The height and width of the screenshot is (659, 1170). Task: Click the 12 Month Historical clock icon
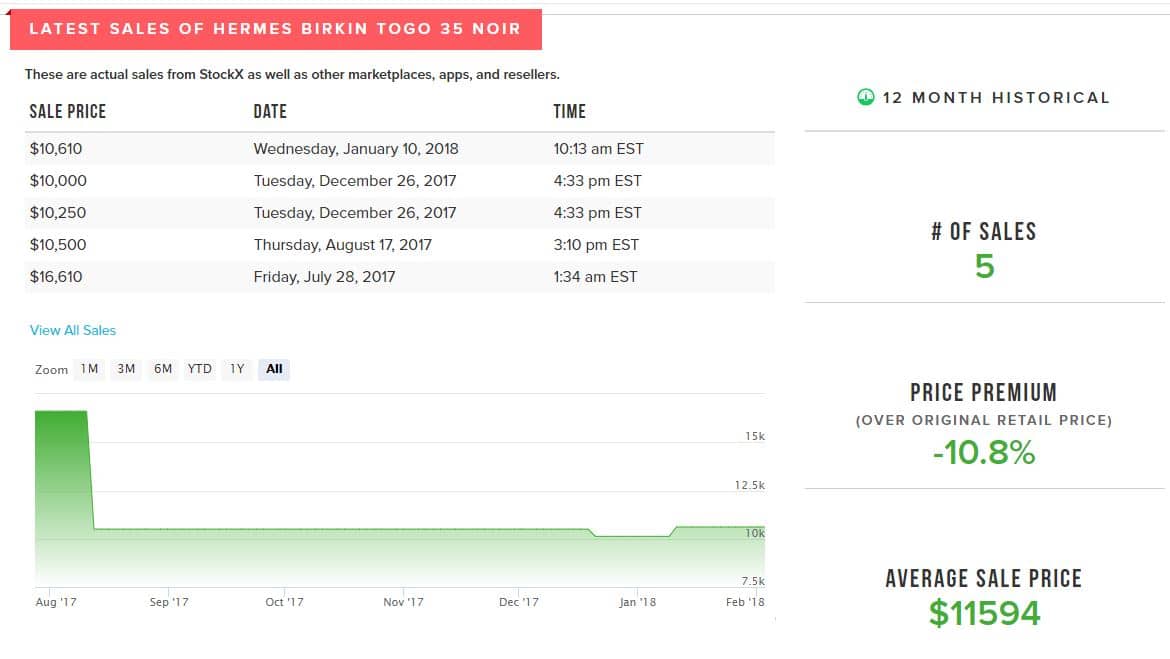866,97
